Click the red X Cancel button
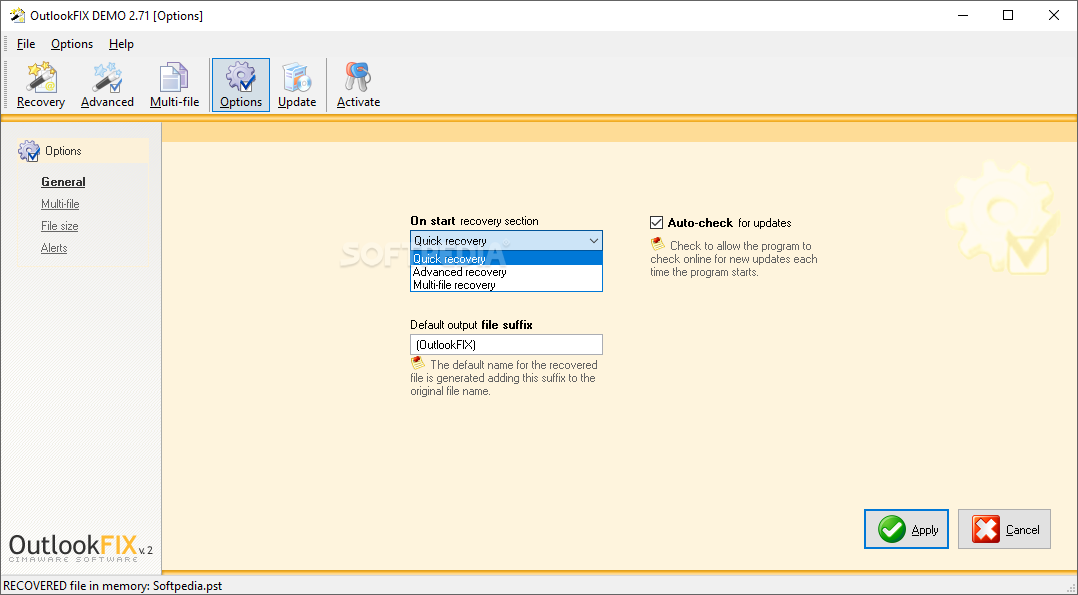Image resolution: width=1078 pixels, height=595 pixels. pos(1004,529)
